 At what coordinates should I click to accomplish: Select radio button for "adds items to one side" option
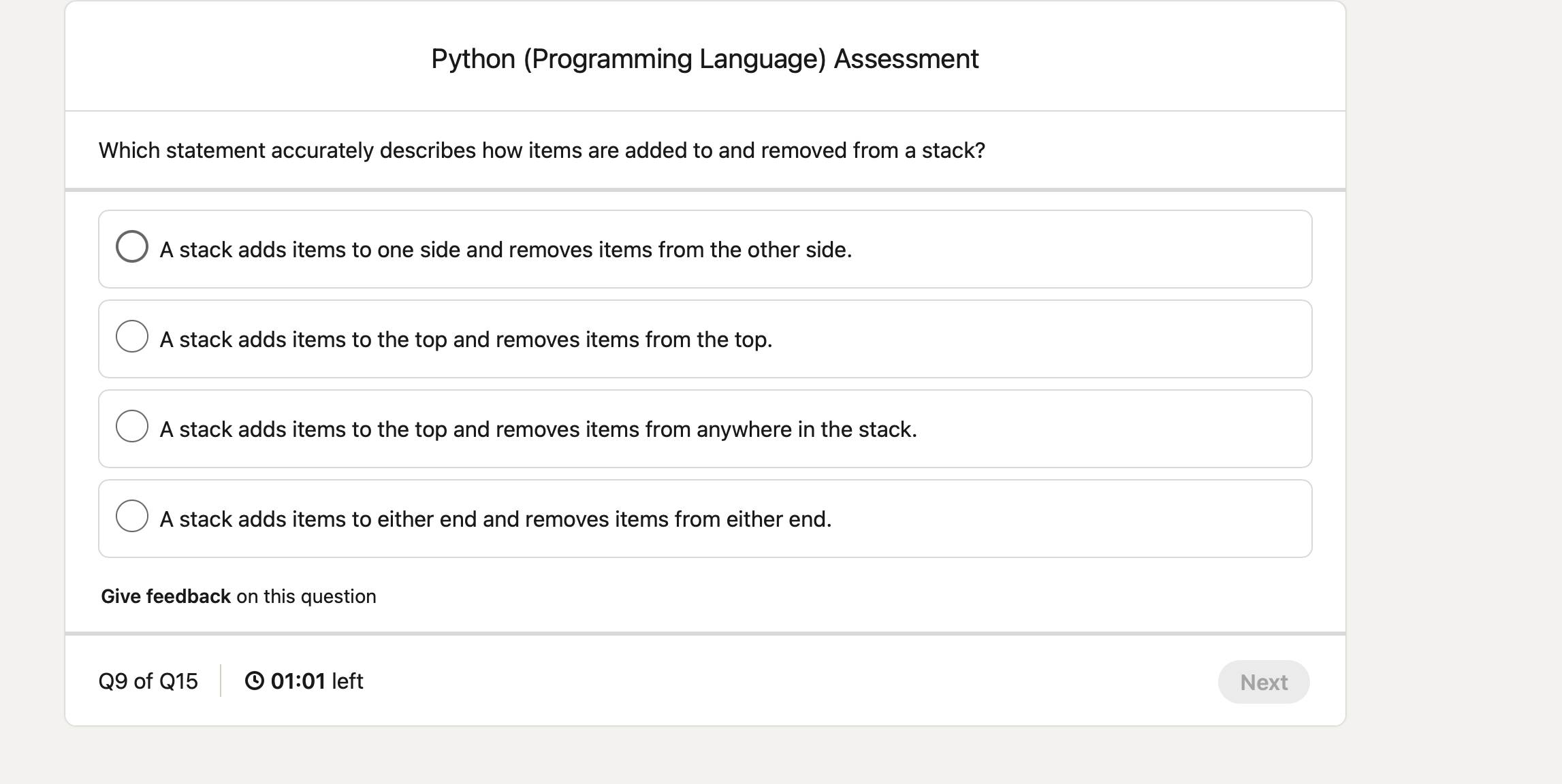133,248
